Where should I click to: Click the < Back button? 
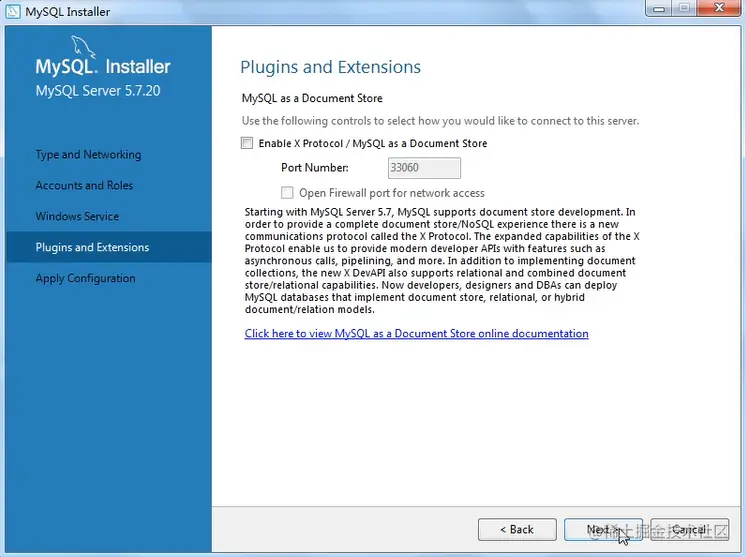[x=517, y=529]
